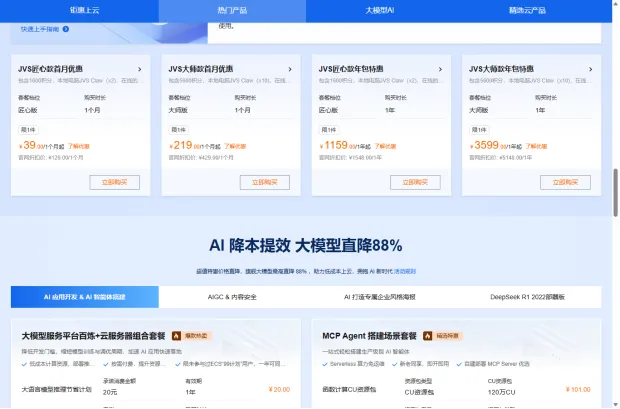620x409 pixels.
Task: Click the 匠心版 value on ¥39 card
Action: coord(28,110)
